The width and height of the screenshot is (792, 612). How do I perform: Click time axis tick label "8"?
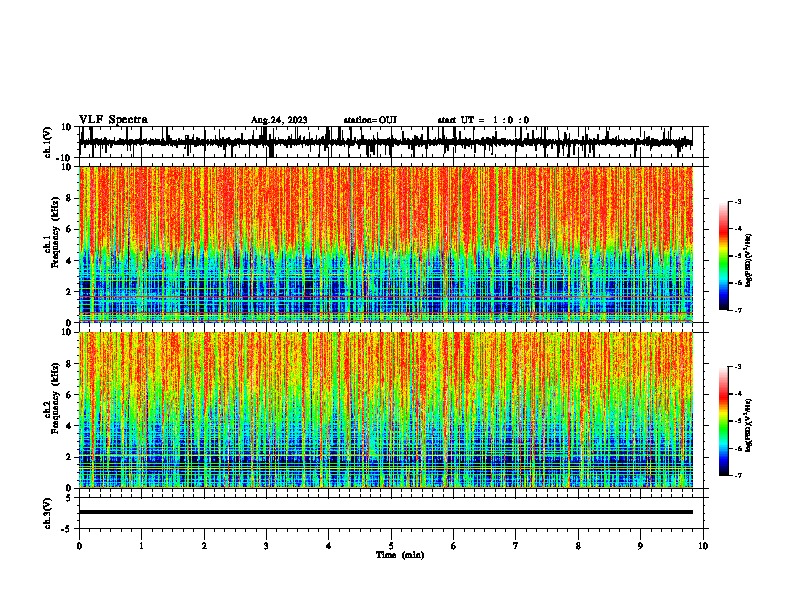578,546
